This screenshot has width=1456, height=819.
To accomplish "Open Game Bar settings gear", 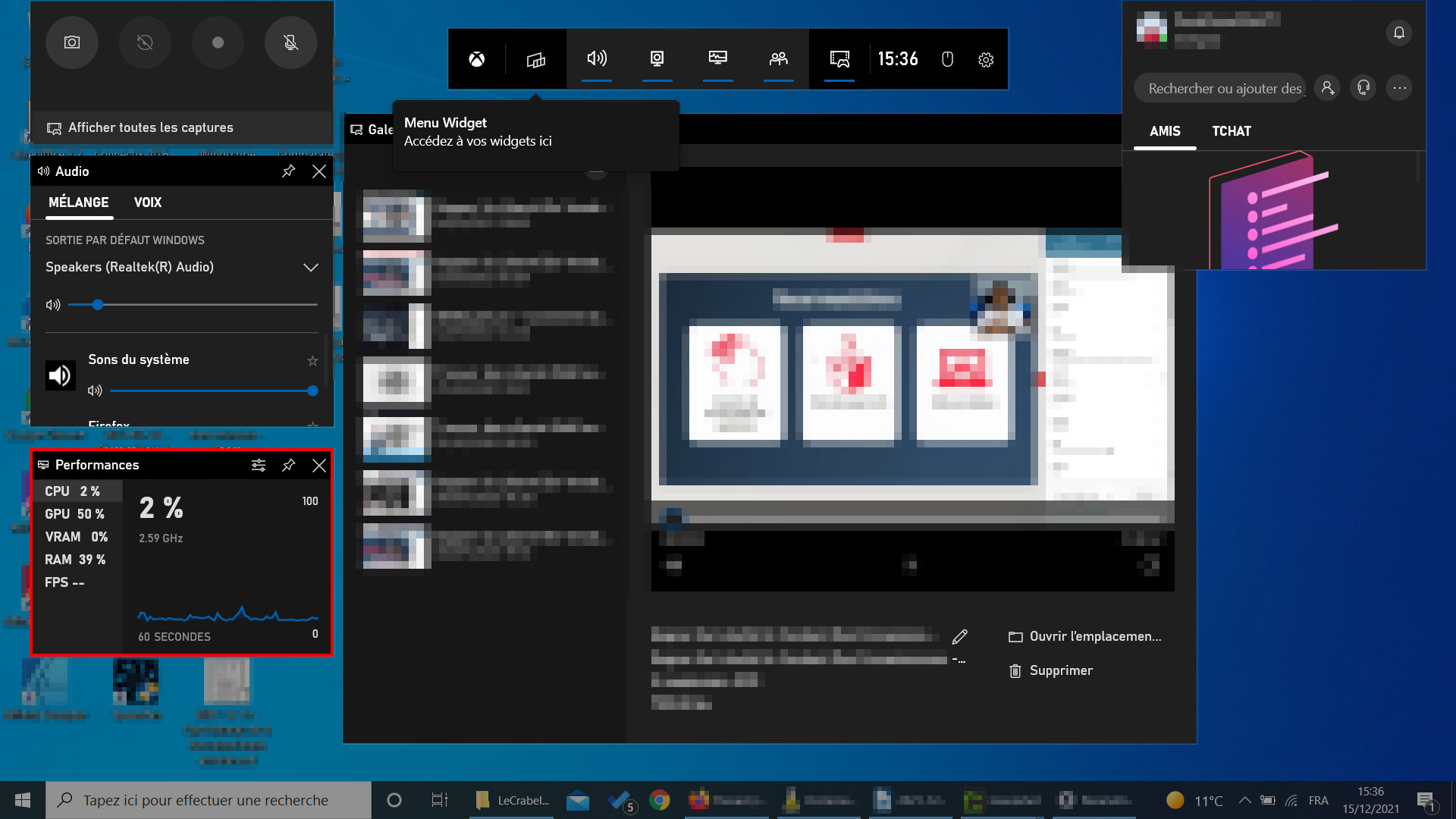I will [986, 59].
